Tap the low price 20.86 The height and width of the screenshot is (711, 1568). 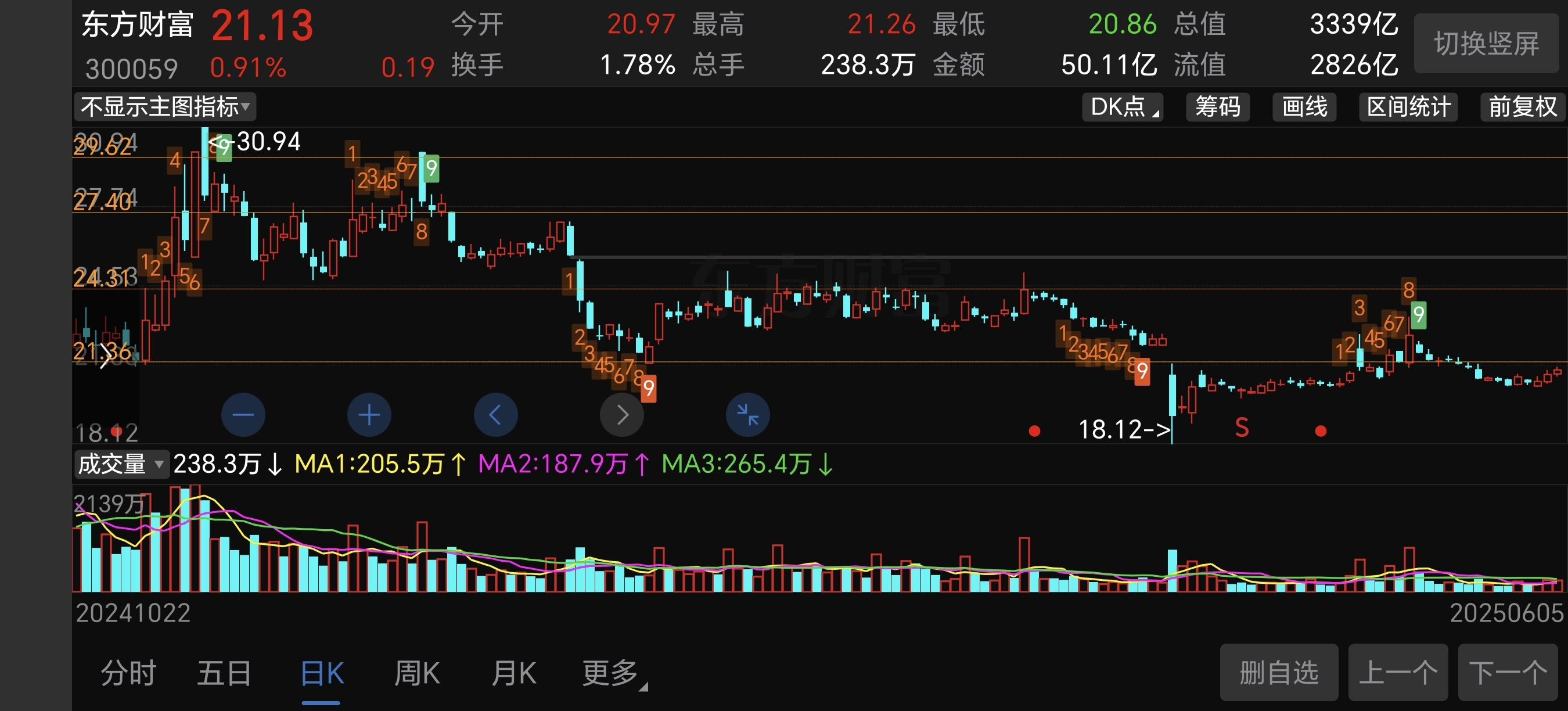(1123, 24)
